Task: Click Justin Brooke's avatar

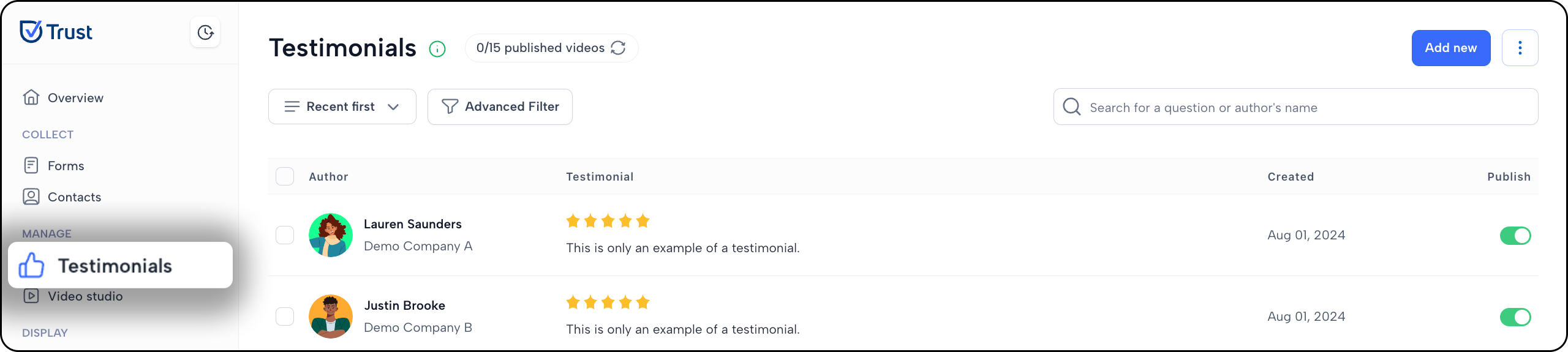Action: pos(331,316)
